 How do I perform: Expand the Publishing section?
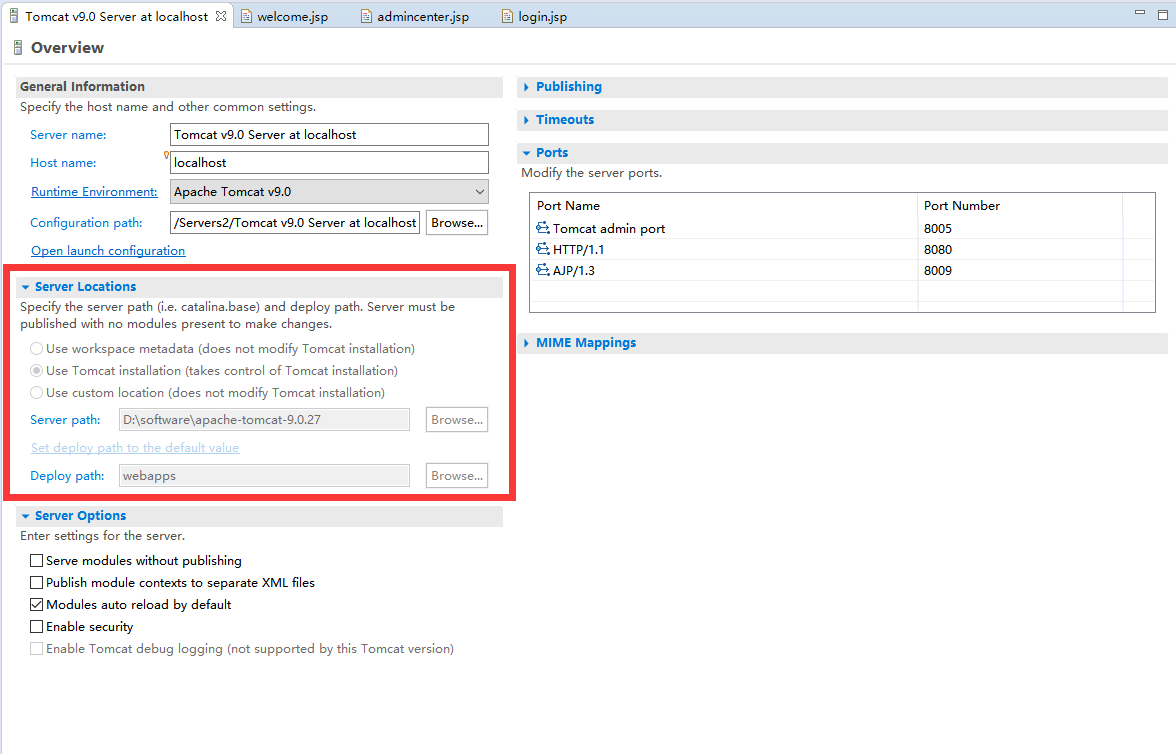526,87
